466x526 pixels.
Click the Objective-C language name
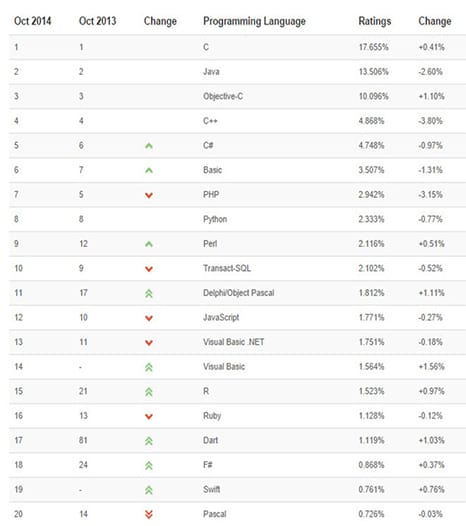click(223, 96)
